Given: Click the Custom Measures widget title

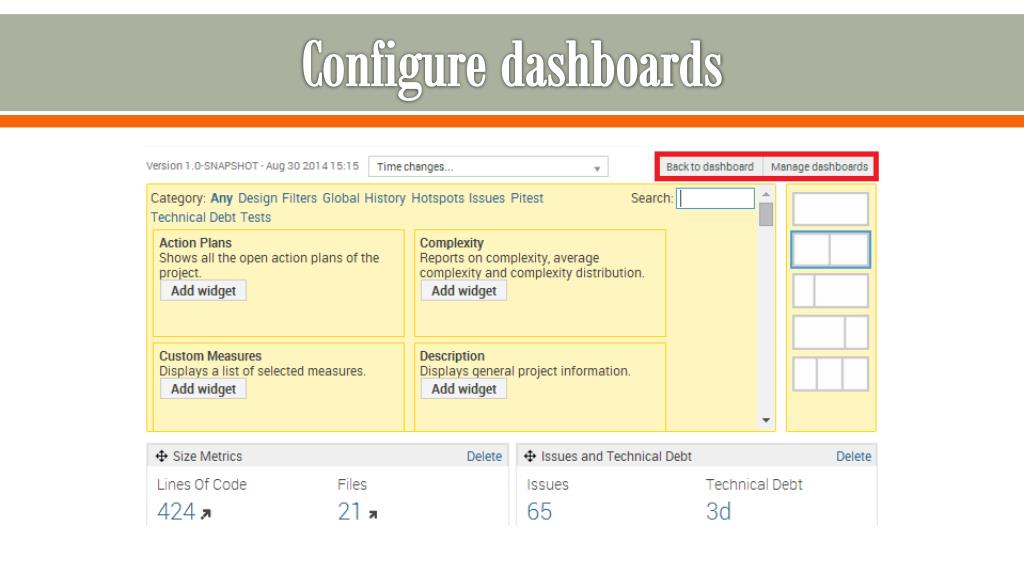Looking at the screenshot, I should pyautogui.click(x=210, y=356).
